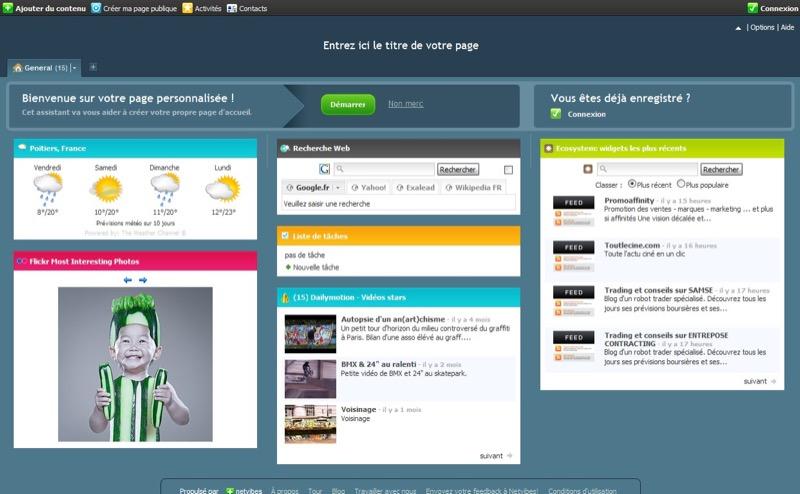Select the Plus récent radio button
Screen dimensions: 800x494
(632, 184)
